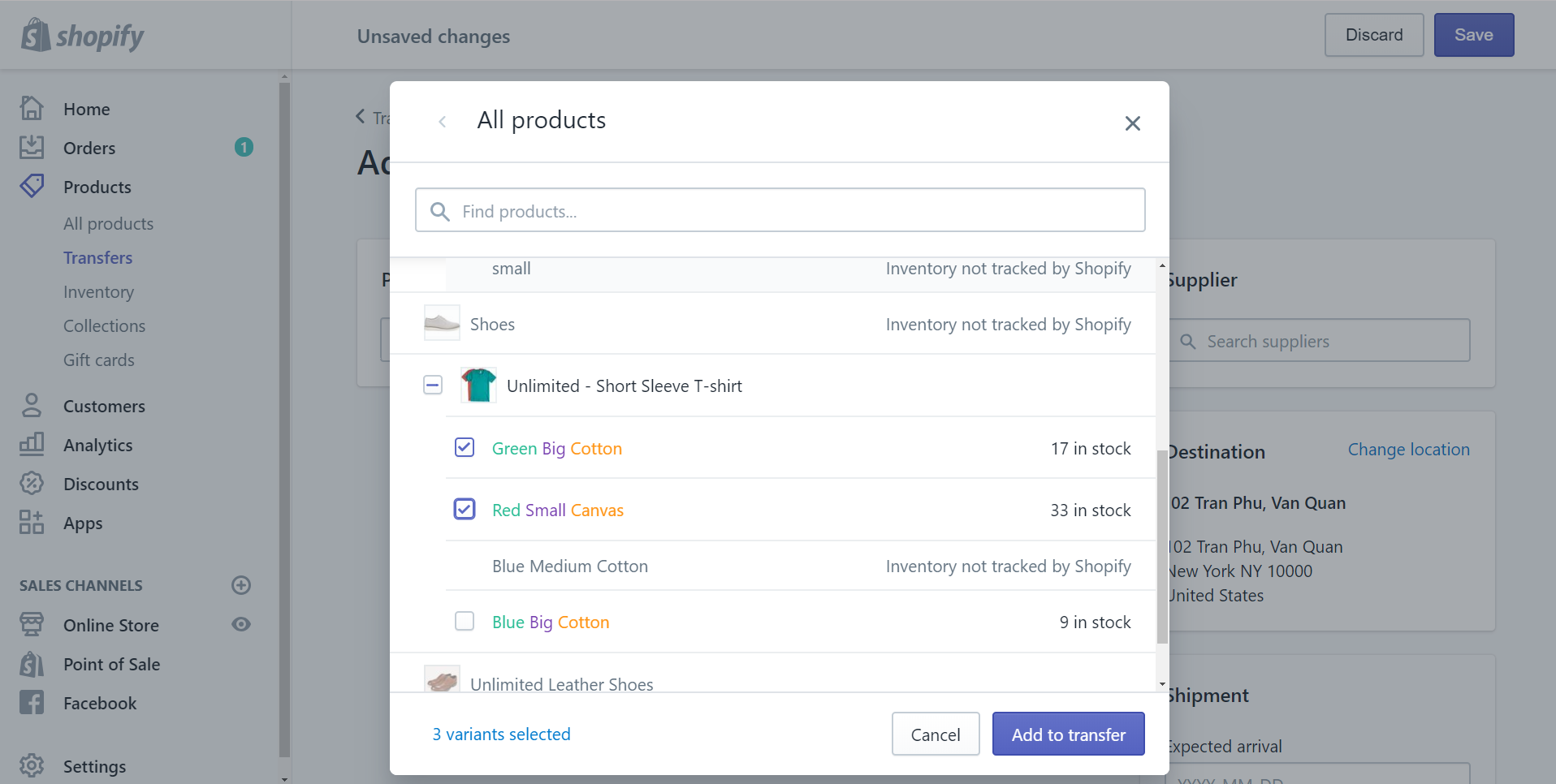Click Add to transfer button
The height and width of the screenshot is (784, 1556).
click(x=1069, y=734)
